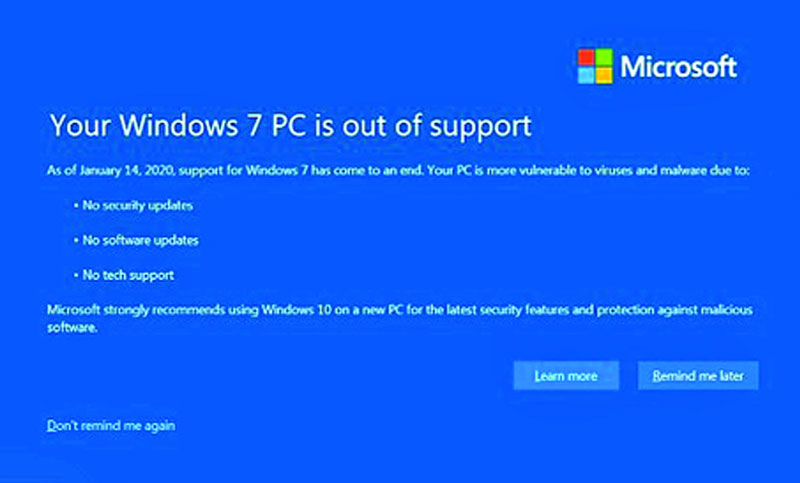Open the Learn more button

coord(566,375)
